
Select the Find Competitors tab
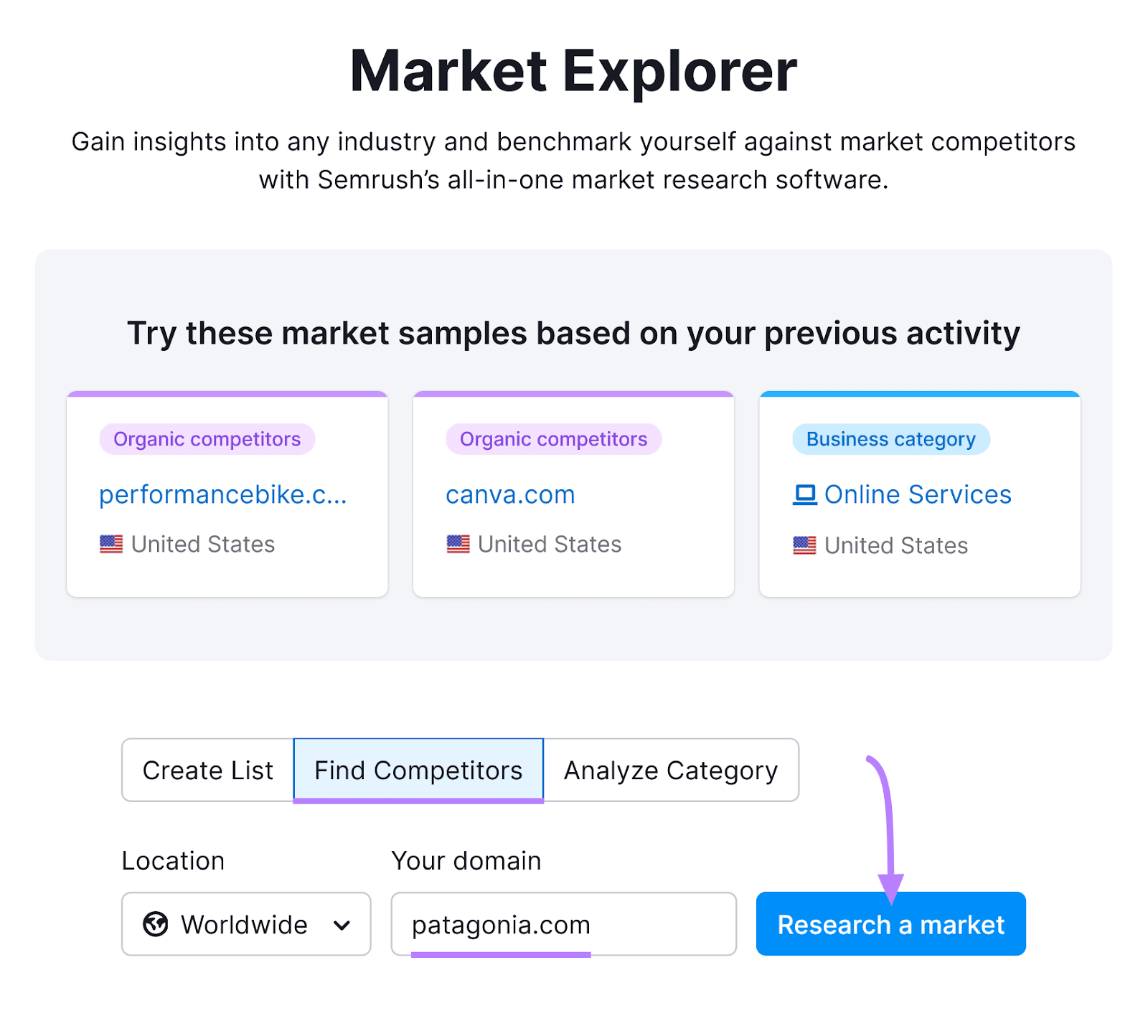pos(417,770)
